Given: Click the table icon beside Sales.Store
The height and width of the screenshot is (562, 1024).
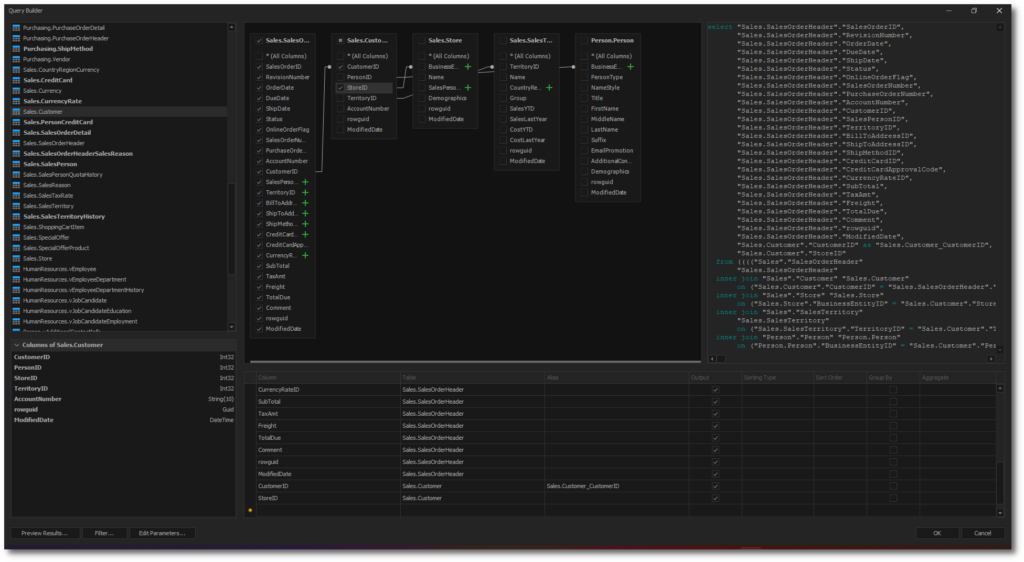Looking at the screenshot, I should [16, 258].
